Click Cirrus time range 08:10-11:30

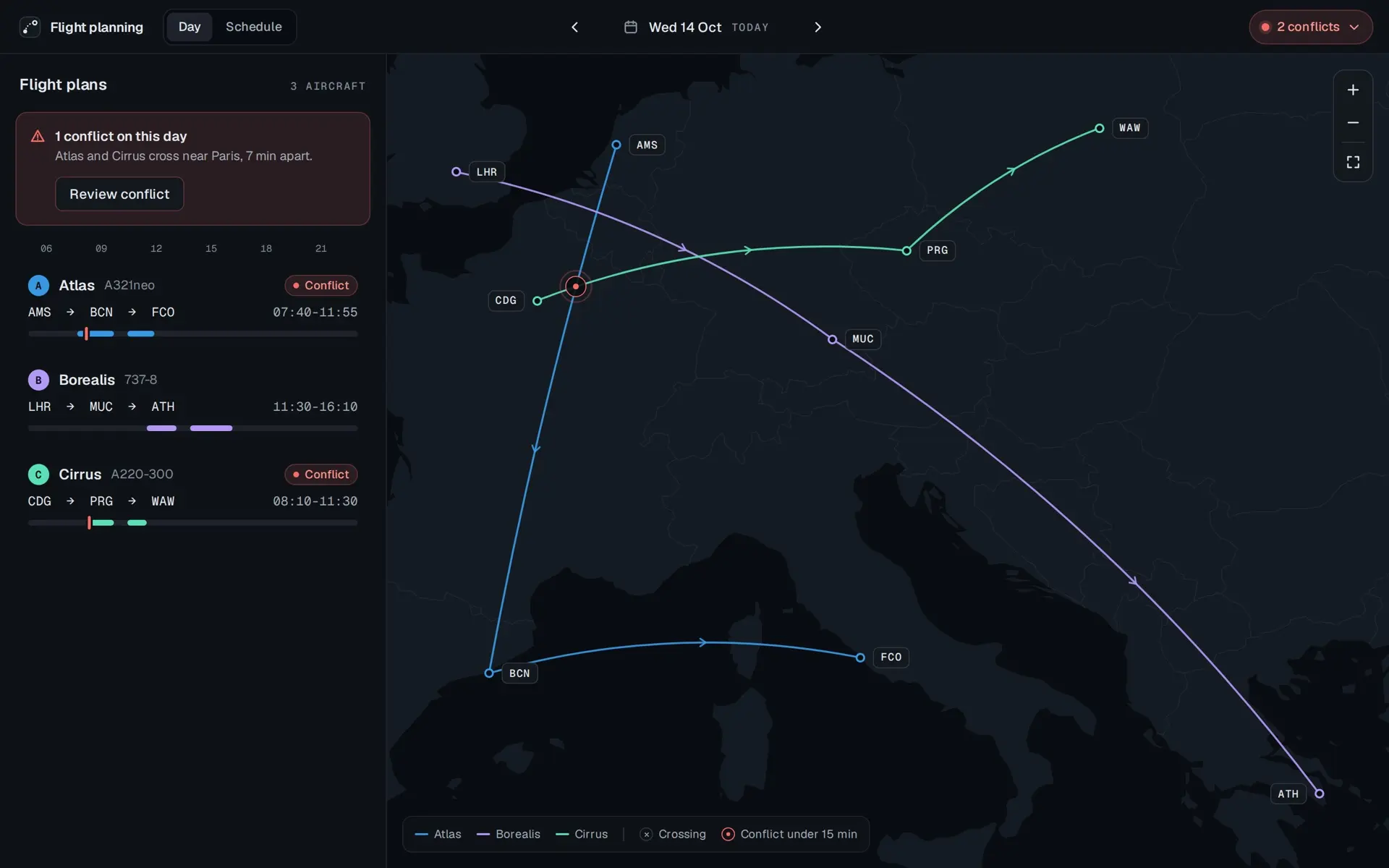[x=315, y=501]
